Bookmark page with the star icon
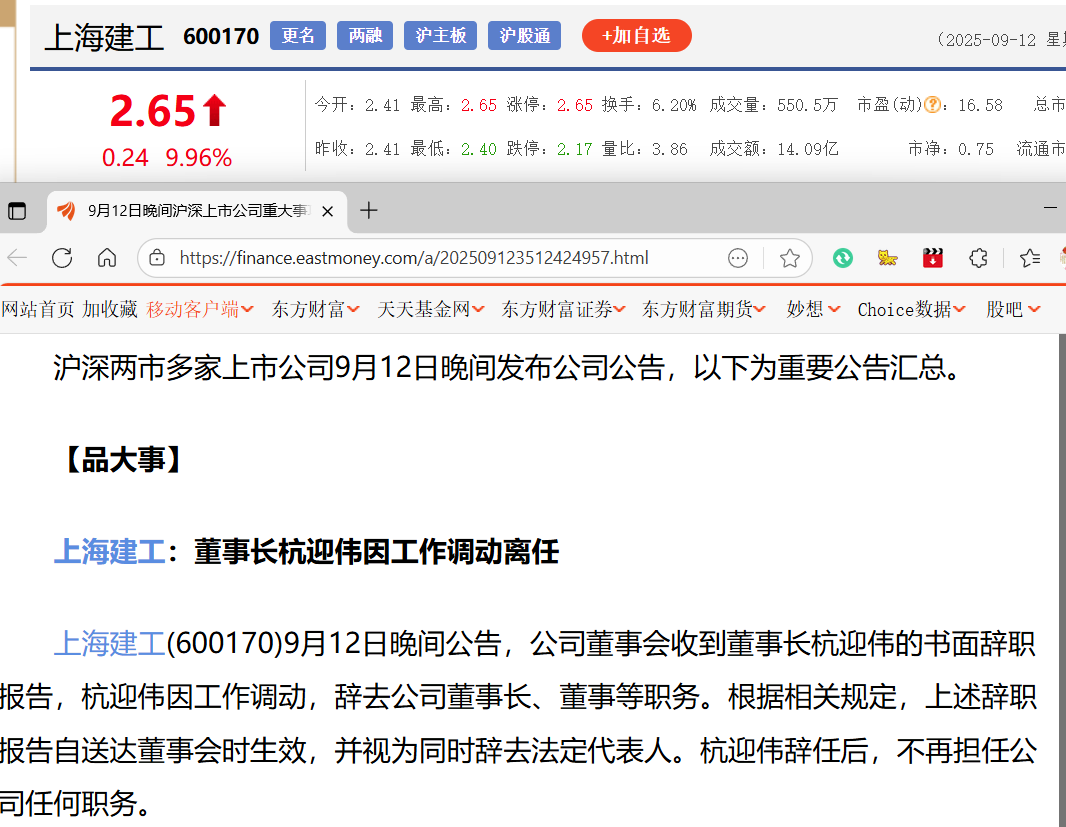The image size is (1066, 827). (789, 258)
